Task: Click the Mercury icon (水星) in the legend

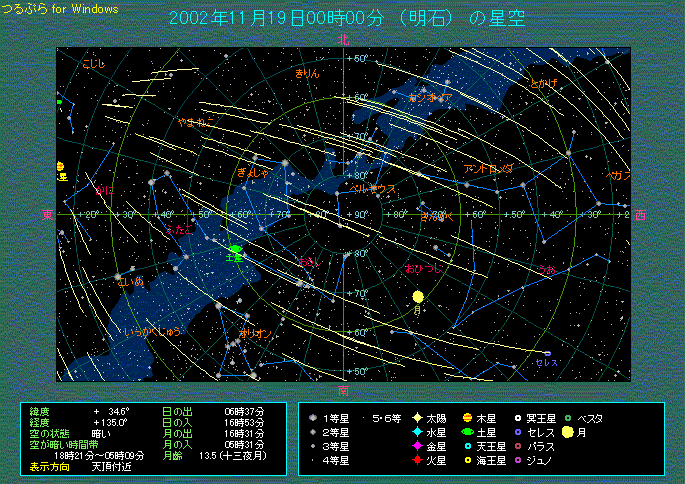Action: (x=416, y=432)
